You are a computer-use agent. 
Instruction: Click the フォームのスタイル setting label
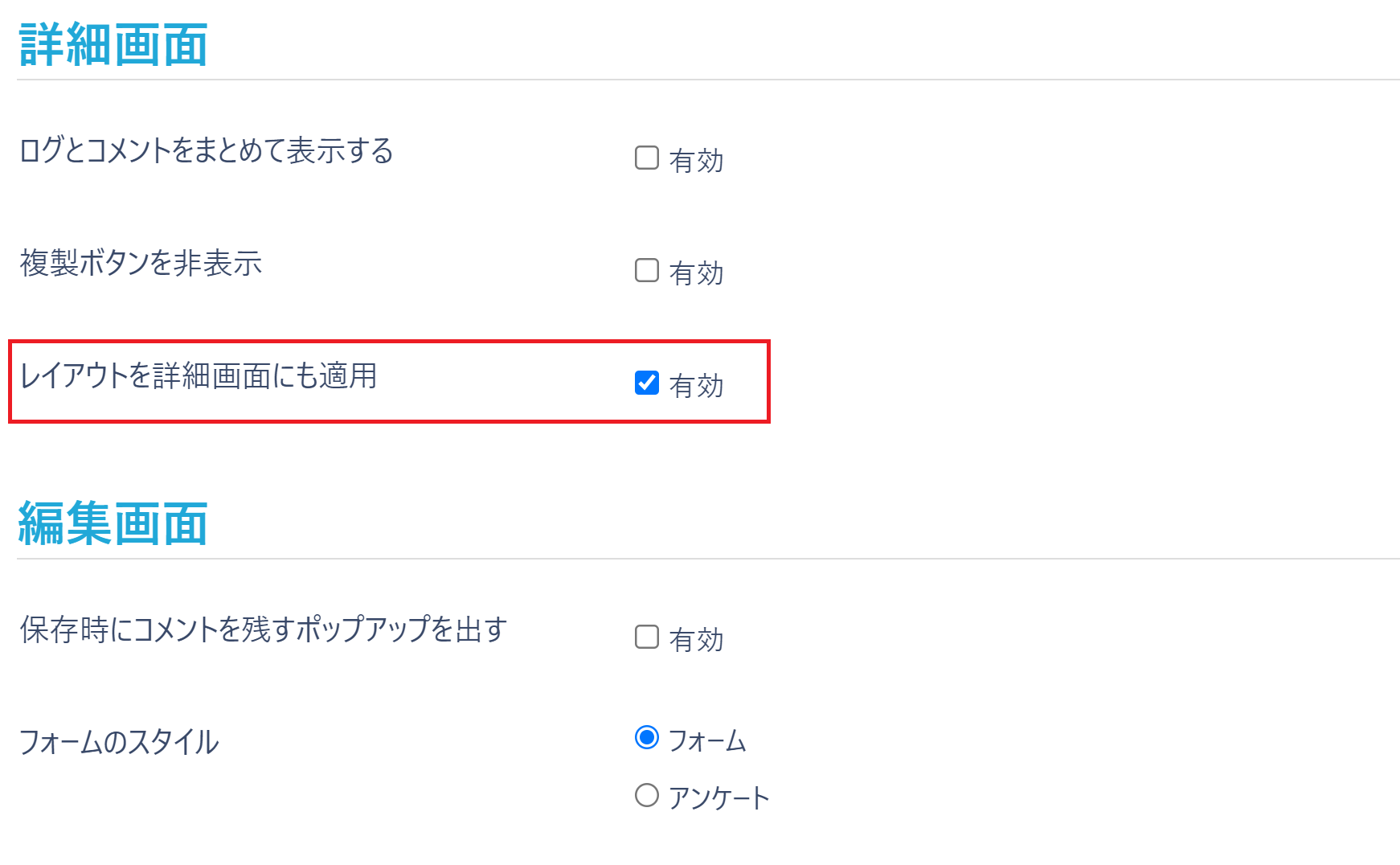(118, 741)
